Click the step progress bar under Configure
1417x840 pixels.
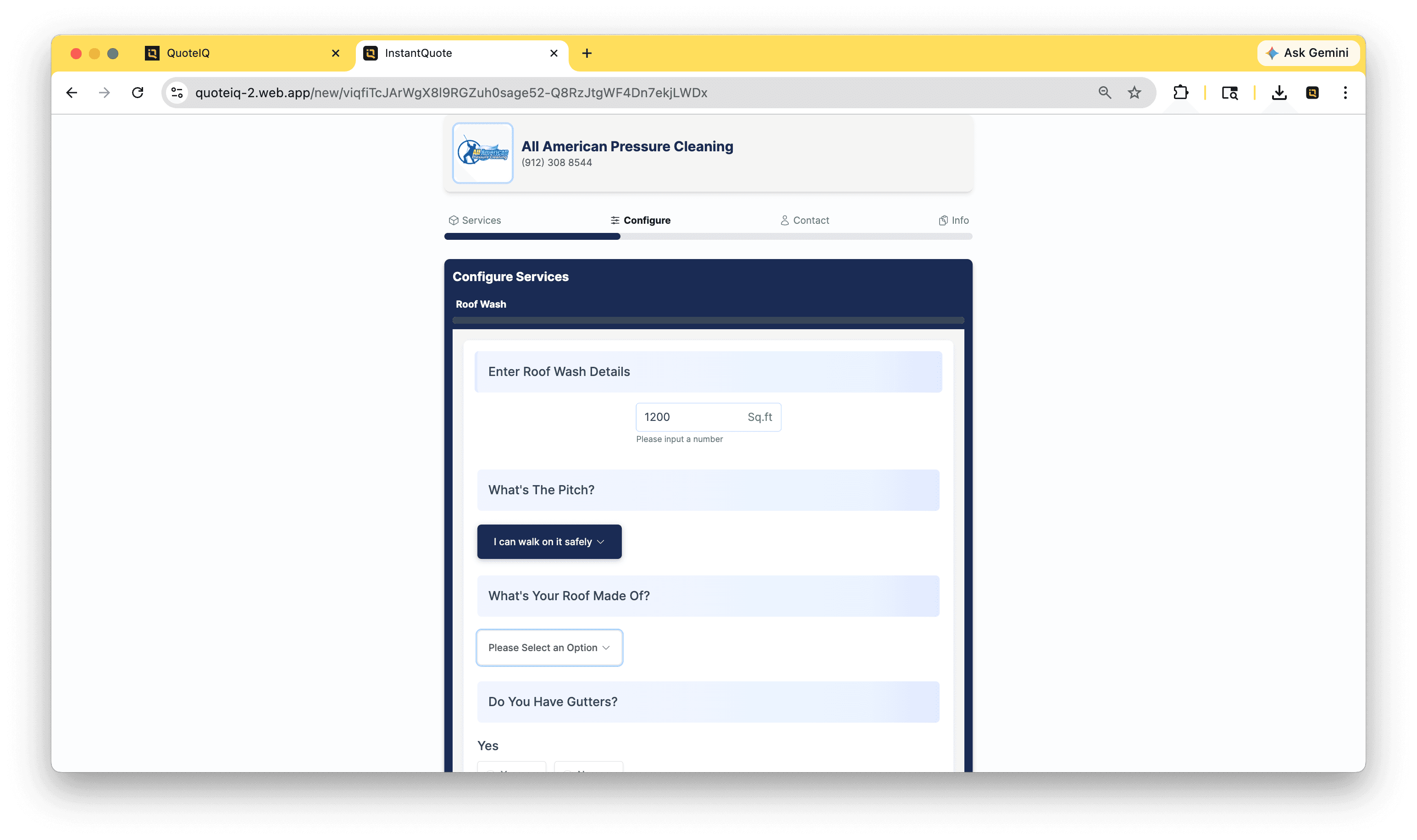coord(708,237)
